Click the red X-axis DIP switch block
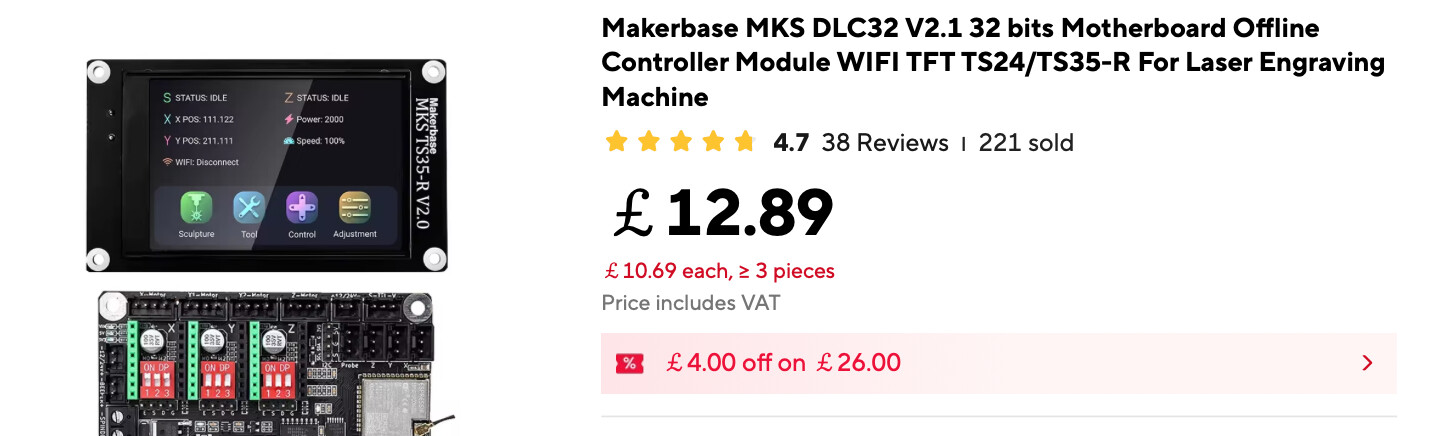 coord(158,381)
